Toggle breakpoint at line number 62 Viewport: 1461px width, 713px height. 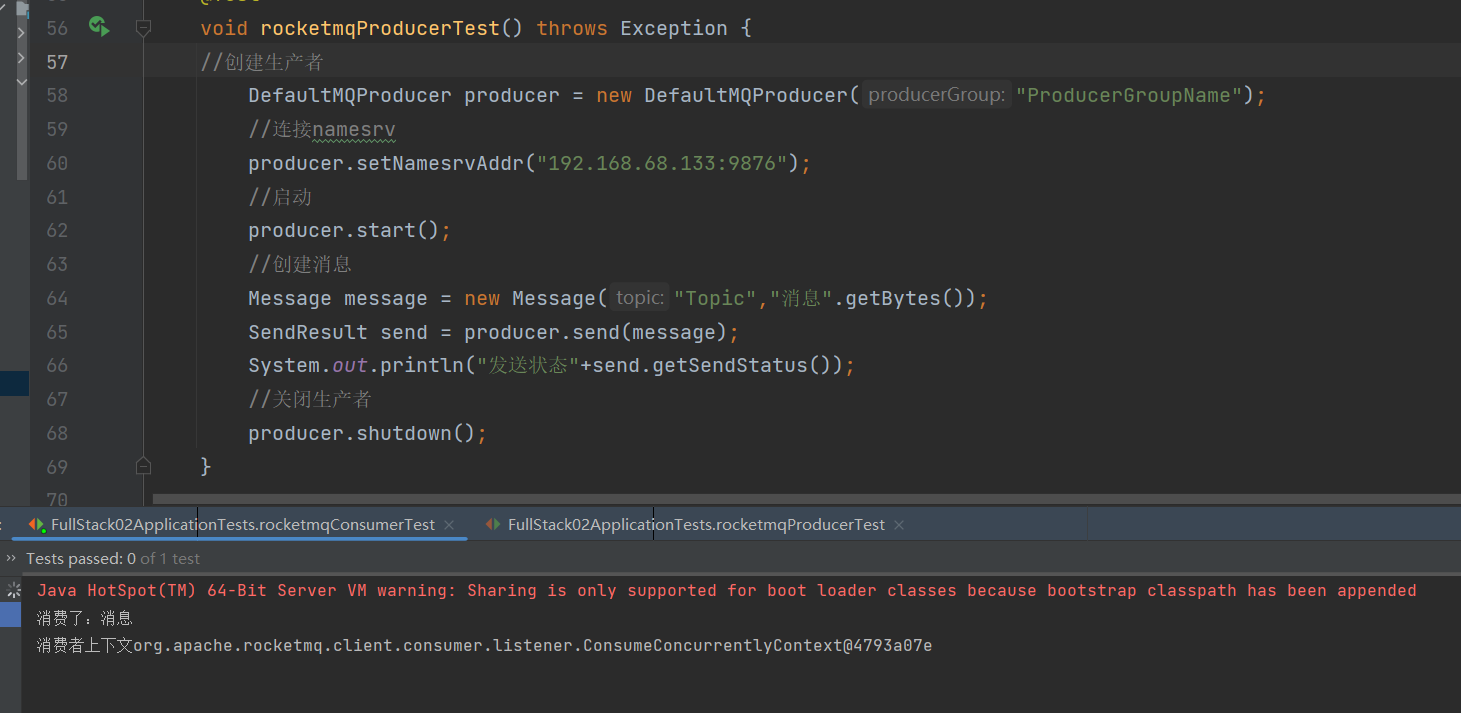click(57, 230)
